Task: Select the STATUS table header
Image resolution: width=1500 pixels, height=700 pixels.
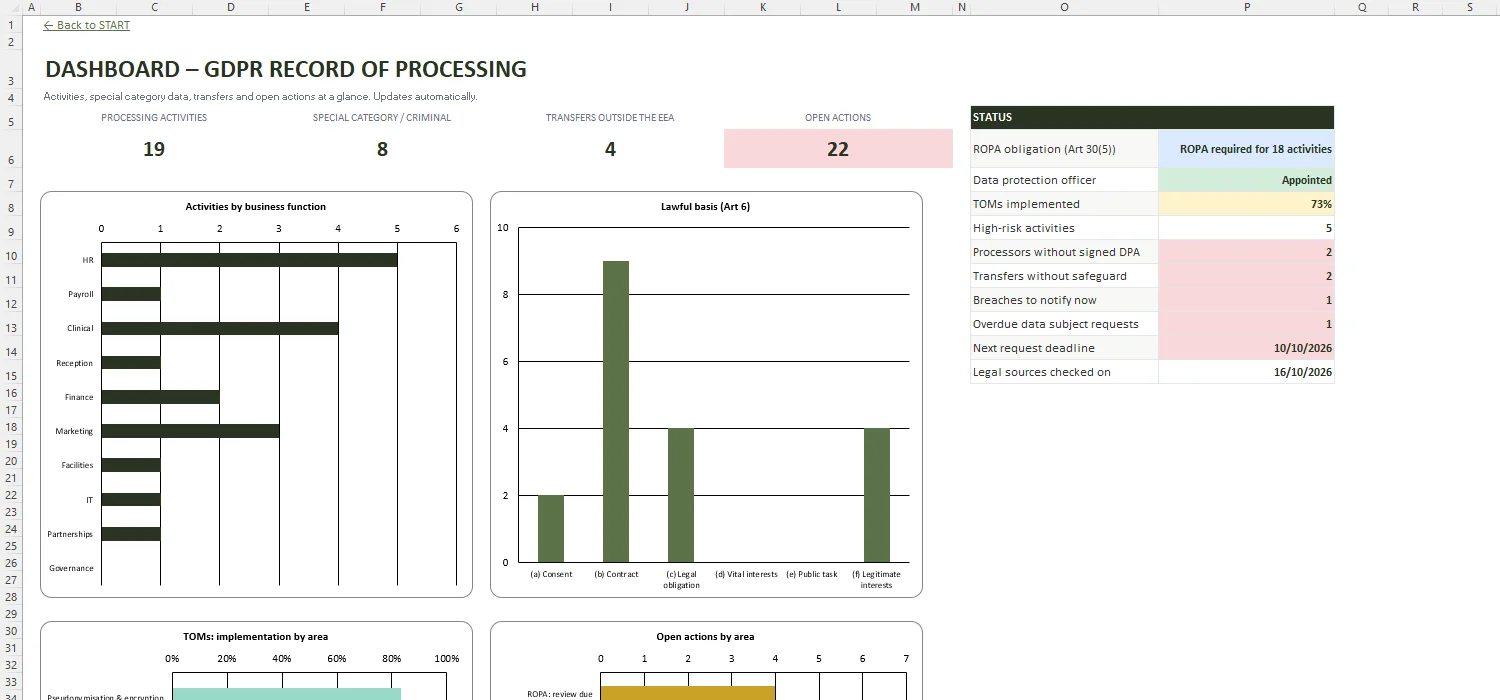Action: pos(1152,117)
